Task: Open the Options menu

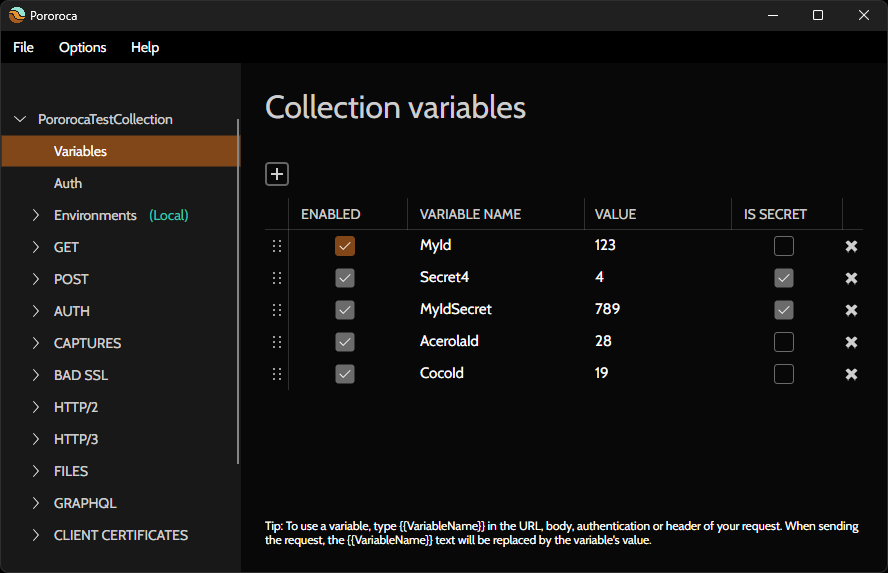Action: 83,48
